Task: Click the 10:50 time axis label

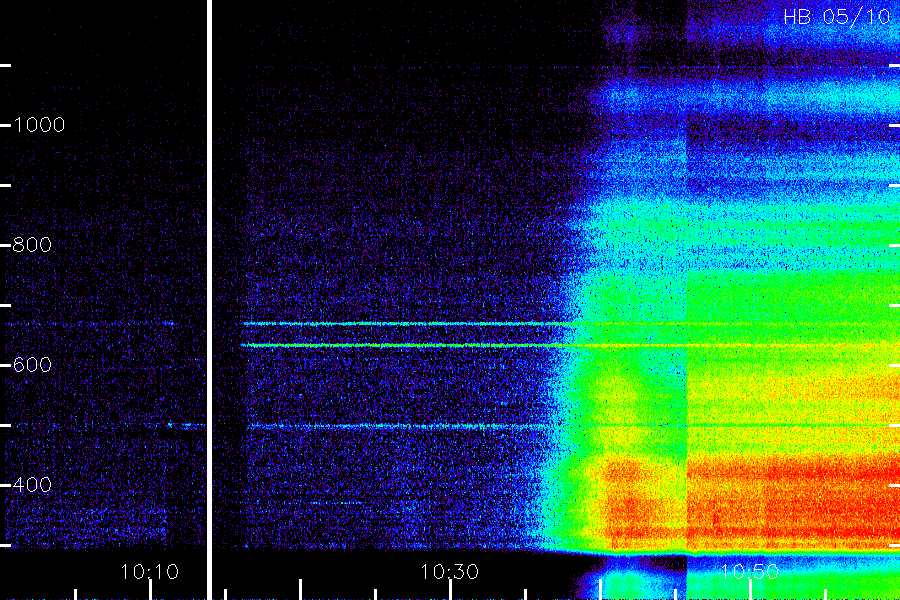Action: tap(750, 571)
